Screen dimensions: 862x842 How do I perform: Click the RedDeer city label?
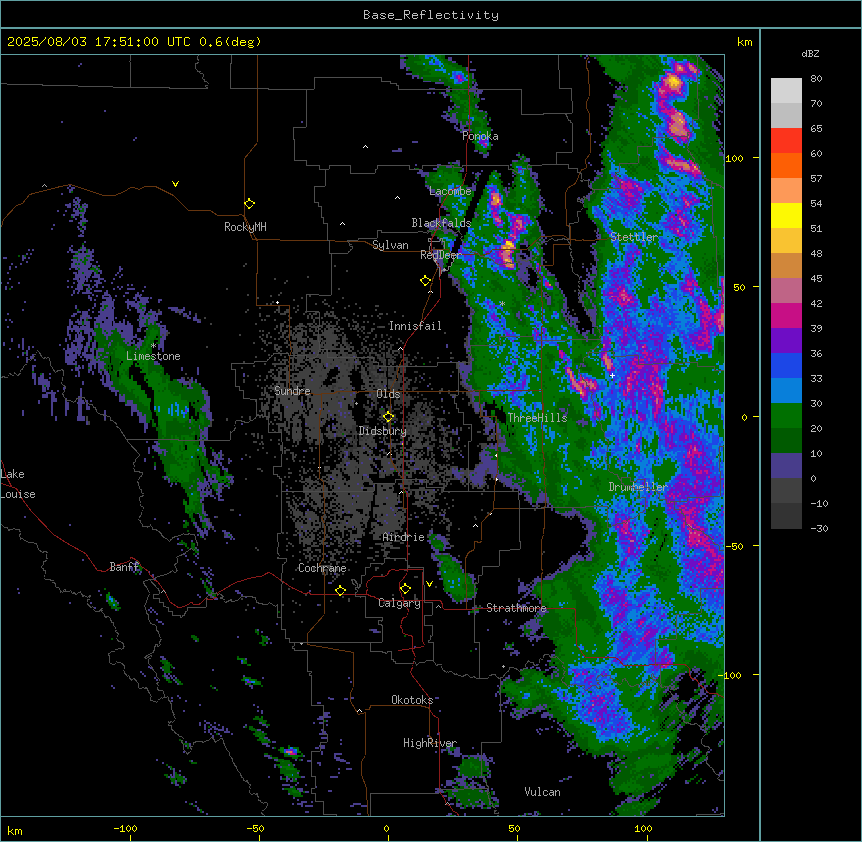(x=441, y=255)
